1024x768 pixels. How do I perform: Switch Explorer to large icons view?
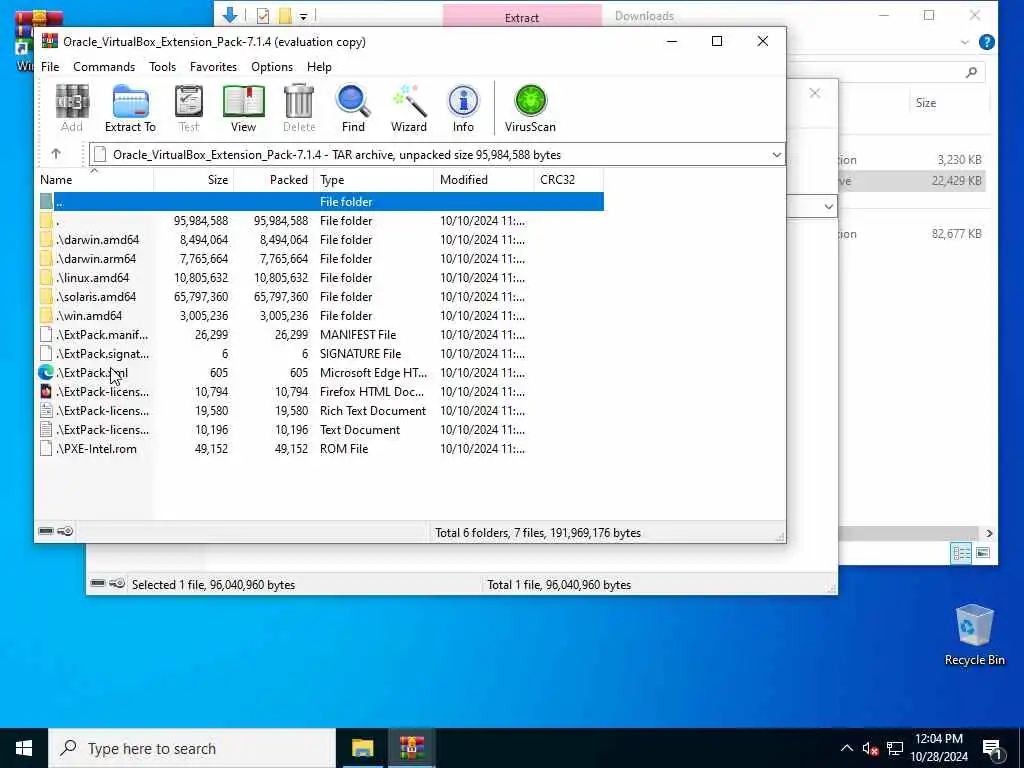coord(983,553)
